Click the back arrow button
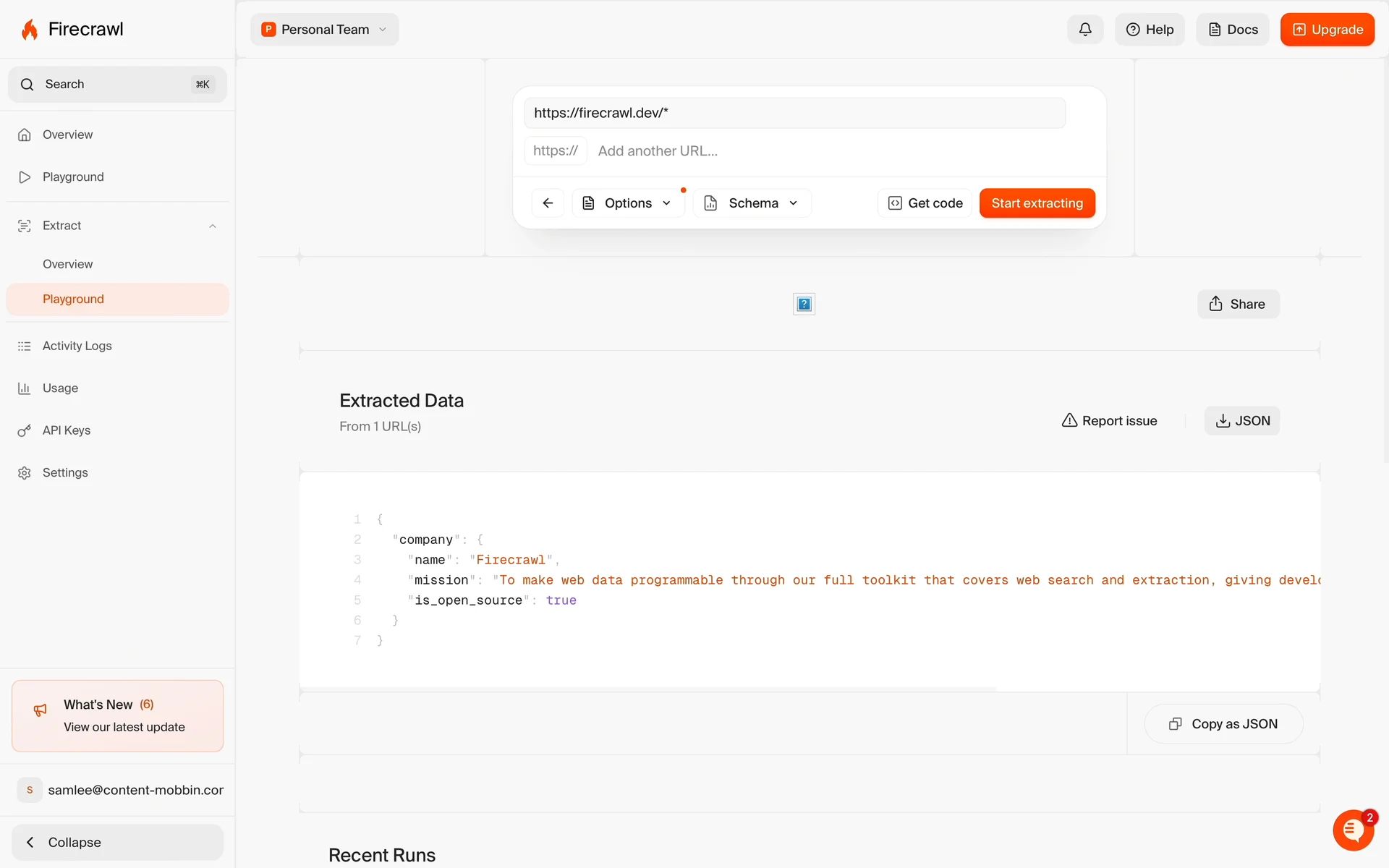 point(548,203)
